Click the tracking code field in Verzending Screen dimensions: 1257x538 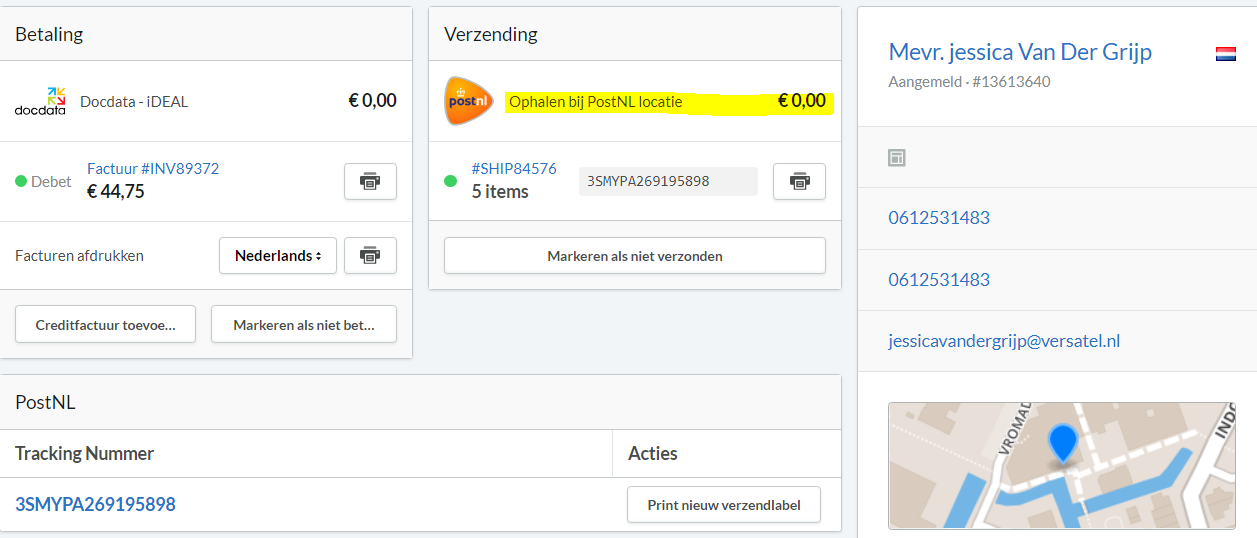pos(667,181)
